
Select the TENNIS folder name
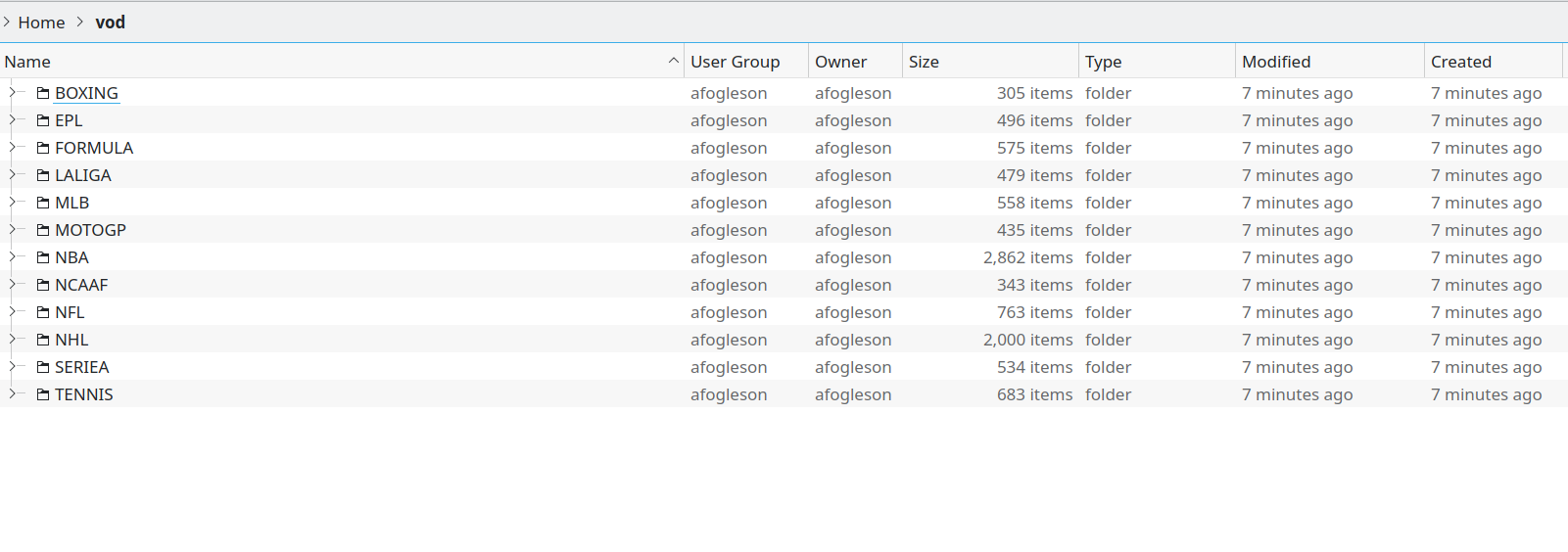84,394
